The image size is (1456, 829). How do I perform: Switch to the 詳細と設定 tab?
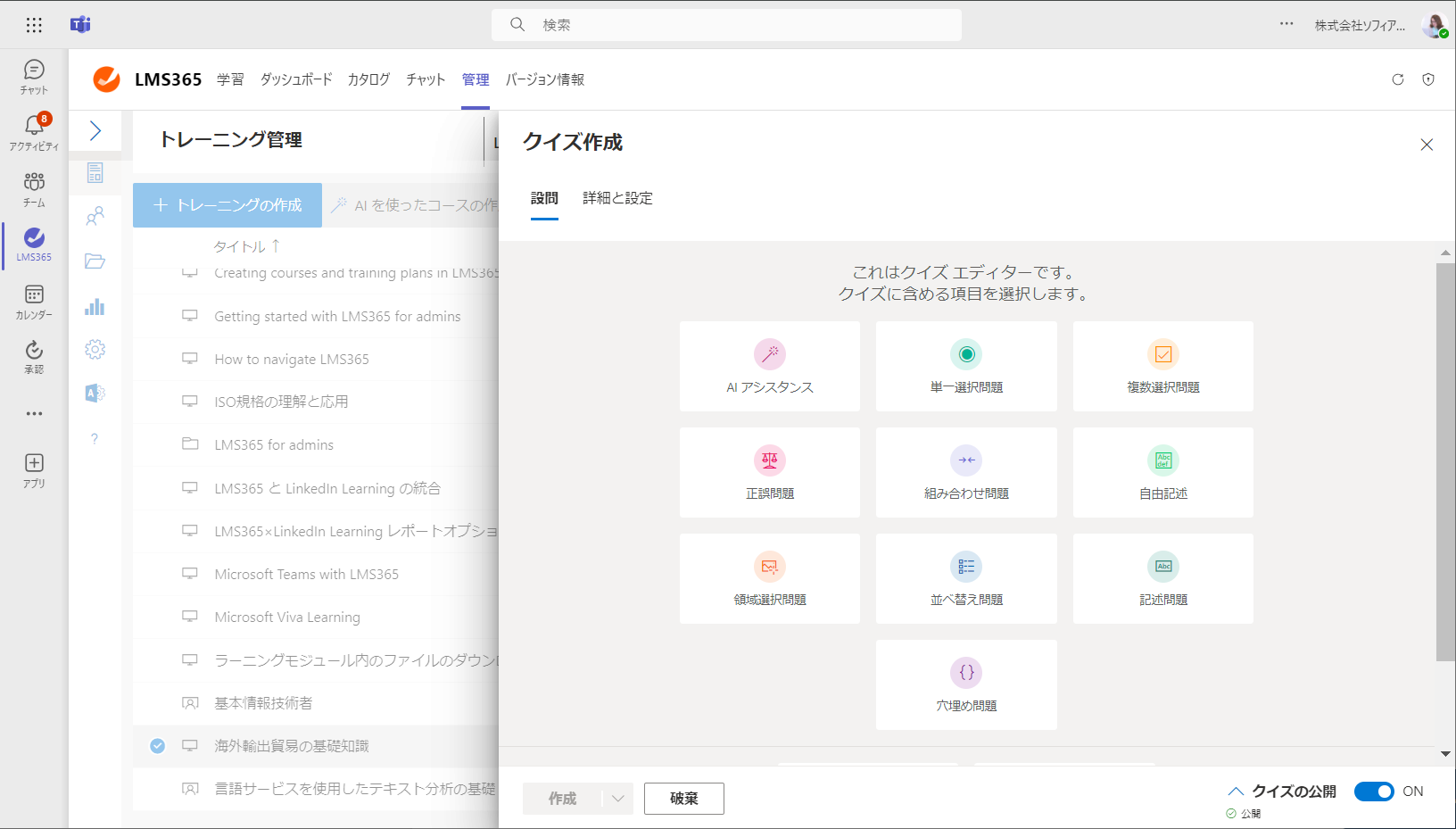point(616,198)
